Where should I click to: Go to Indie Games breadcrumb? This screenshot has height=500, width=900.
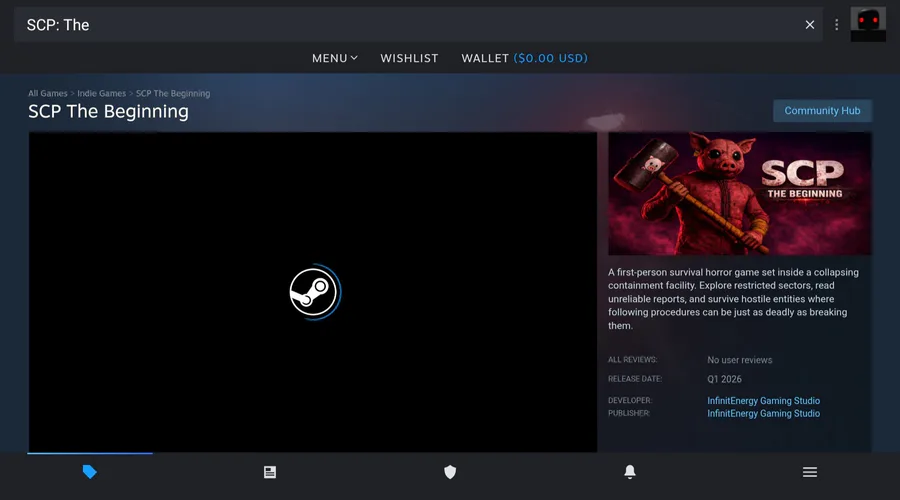tap(102, 93)
